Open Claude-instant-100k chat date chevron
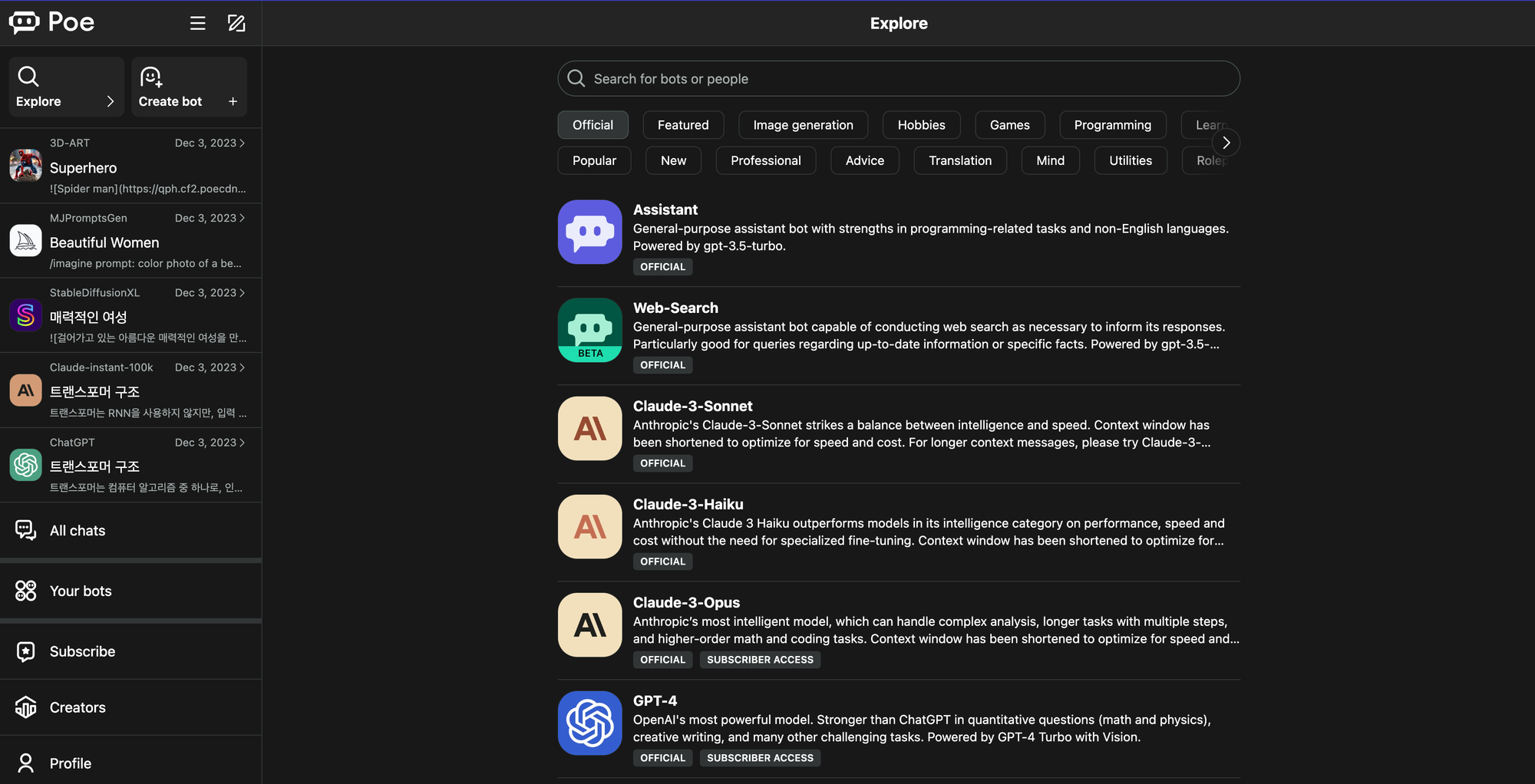 pyautogui.click(x=243, y=368)
